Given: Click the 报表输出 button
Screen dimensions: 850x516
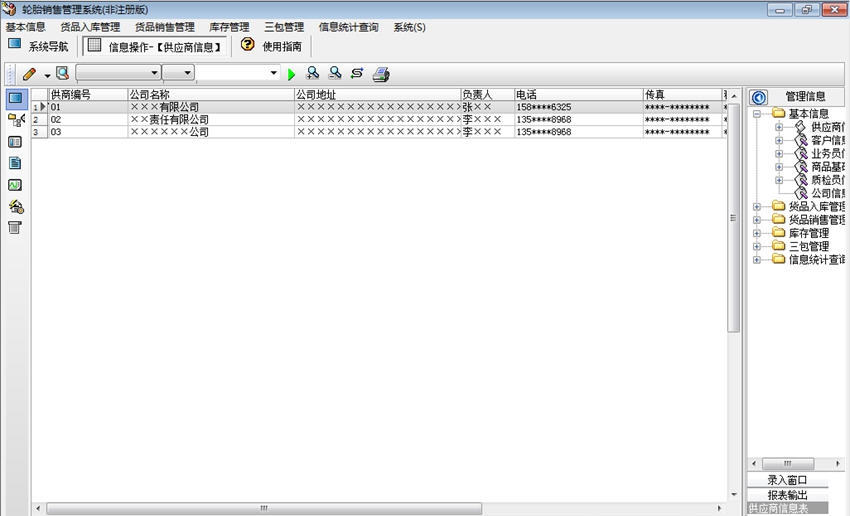Looking at the screenshot, I should (x=787, y=495).
